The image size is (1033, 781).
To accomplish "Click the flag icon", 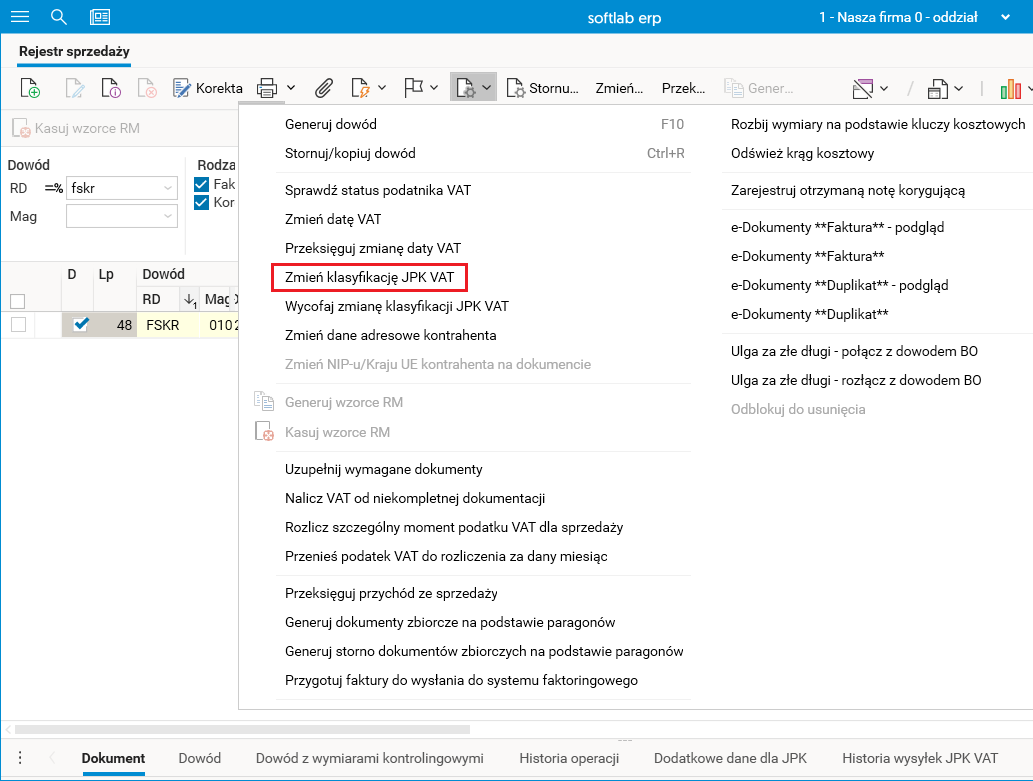I will click(413, 88).
